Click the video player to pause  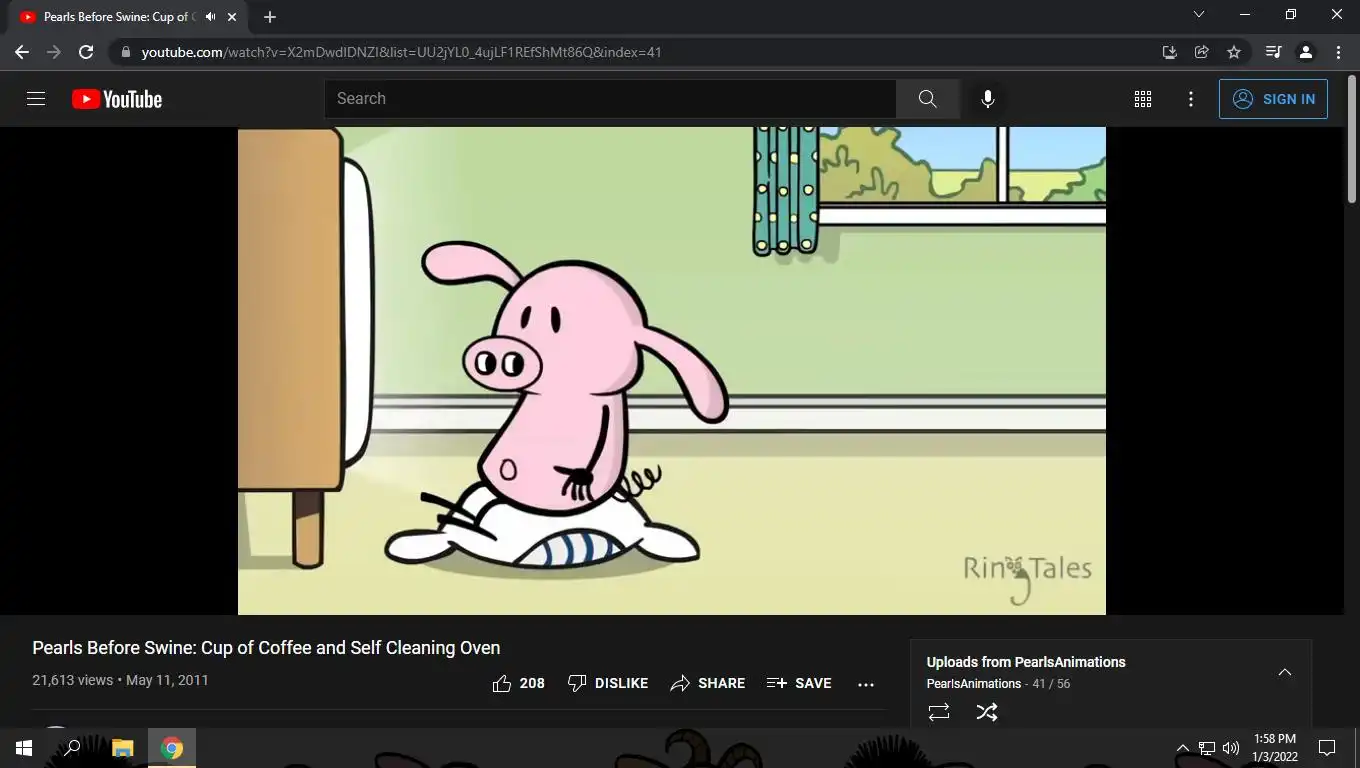pyautogui.click(x=672, y=370)
